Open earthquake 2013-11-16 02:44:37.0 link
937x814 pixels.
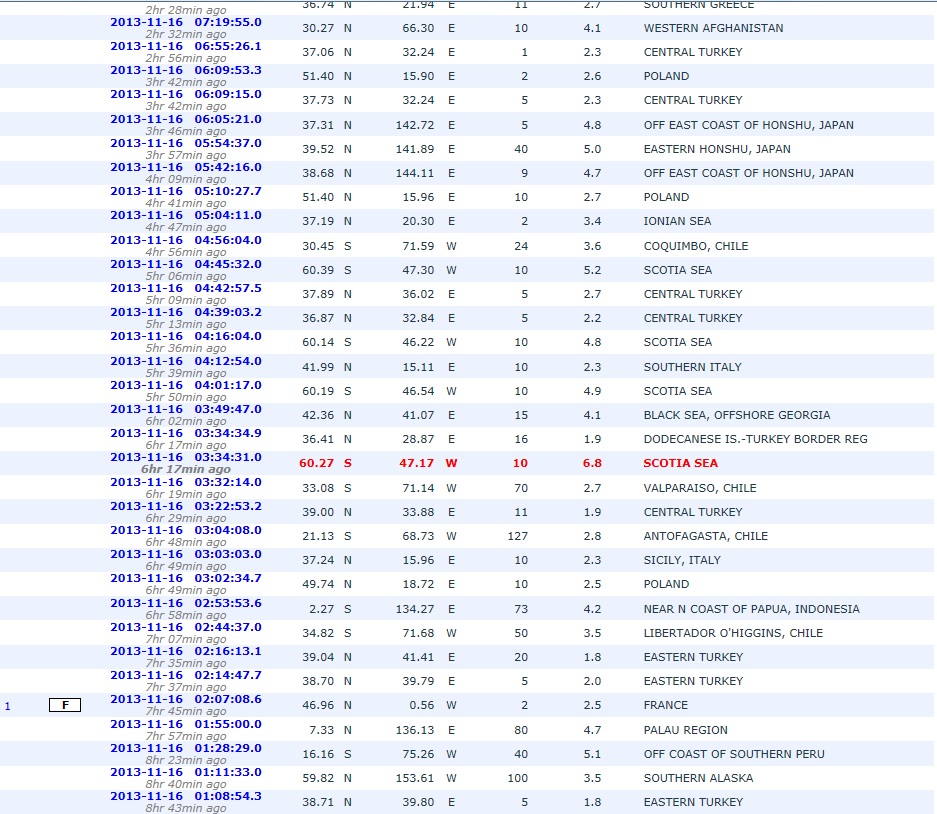click(186, 626)
